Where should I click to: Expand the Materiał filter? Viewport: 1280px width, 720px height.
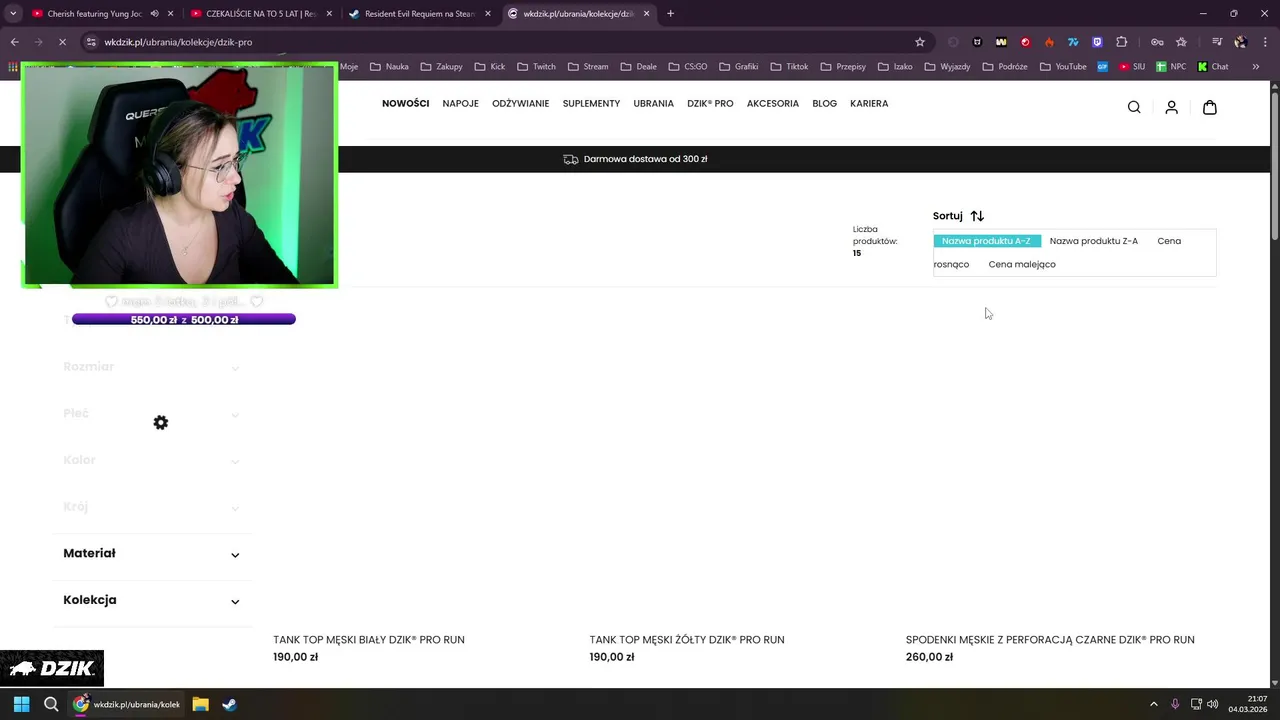coord(152,554)
